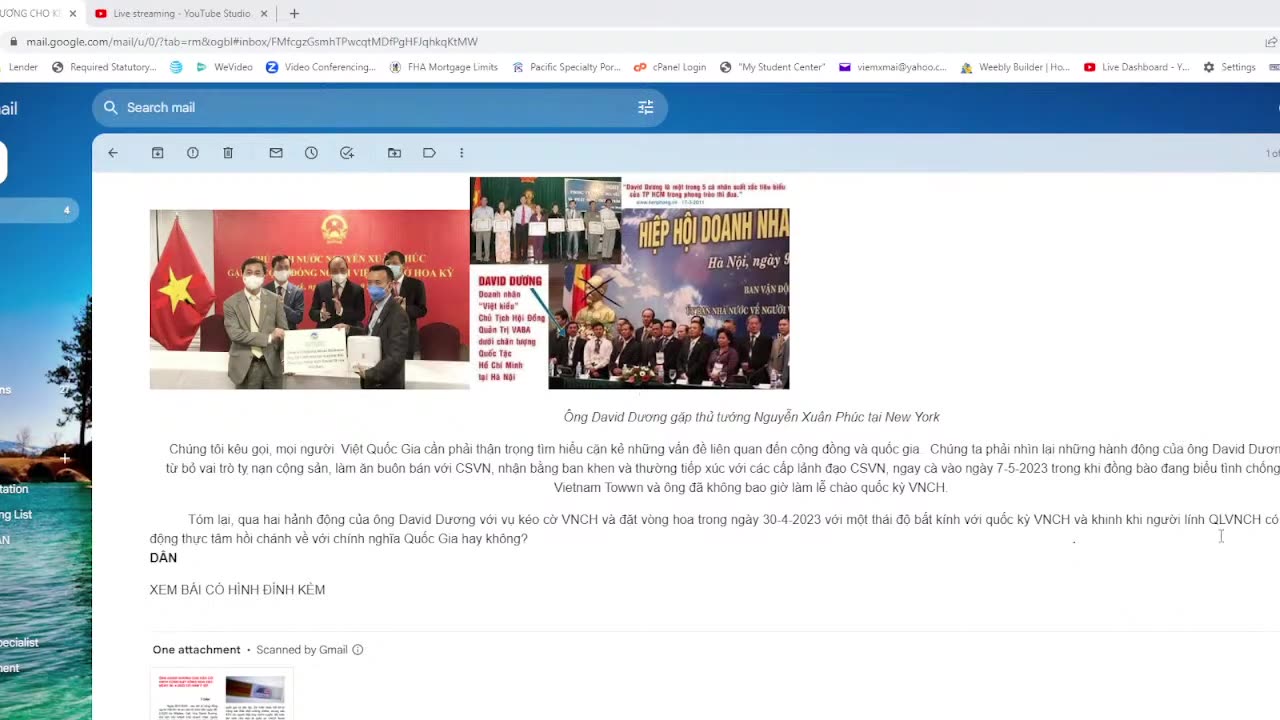Open the Video Conferencing bookmark

(x=321, y=67)
